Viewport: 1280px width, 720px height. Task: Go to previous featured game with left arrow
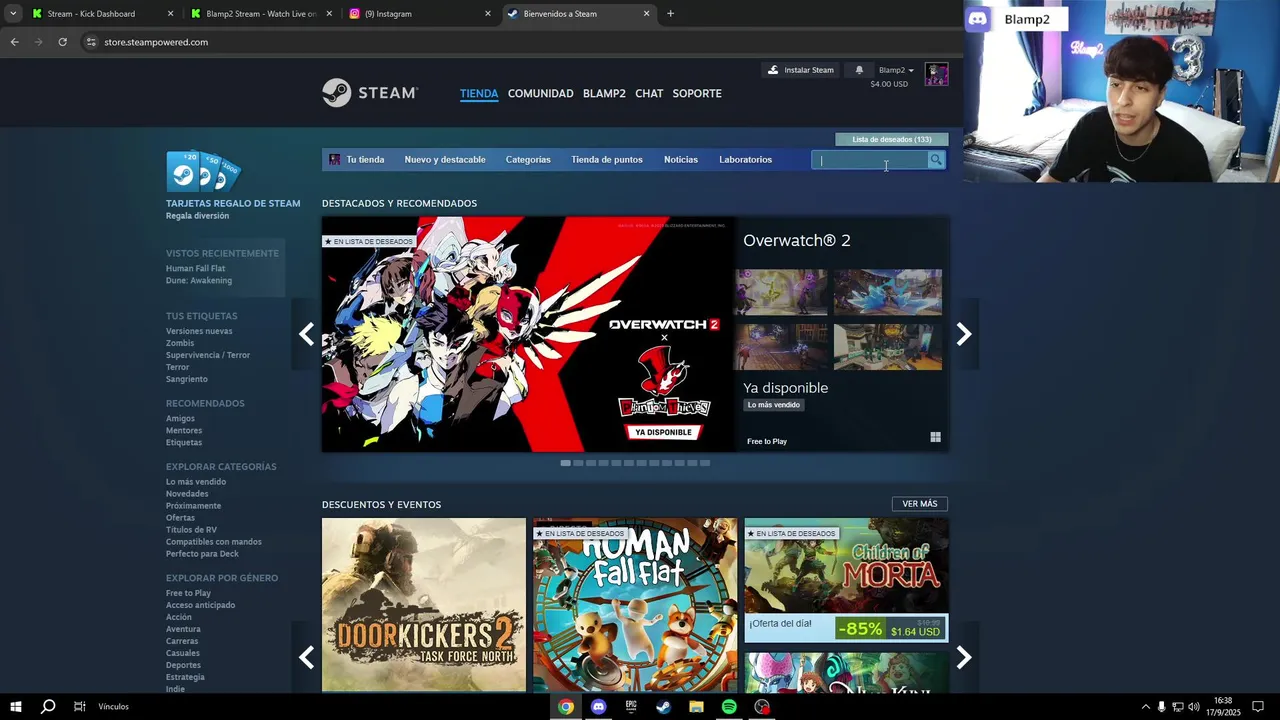pos(306,334)
